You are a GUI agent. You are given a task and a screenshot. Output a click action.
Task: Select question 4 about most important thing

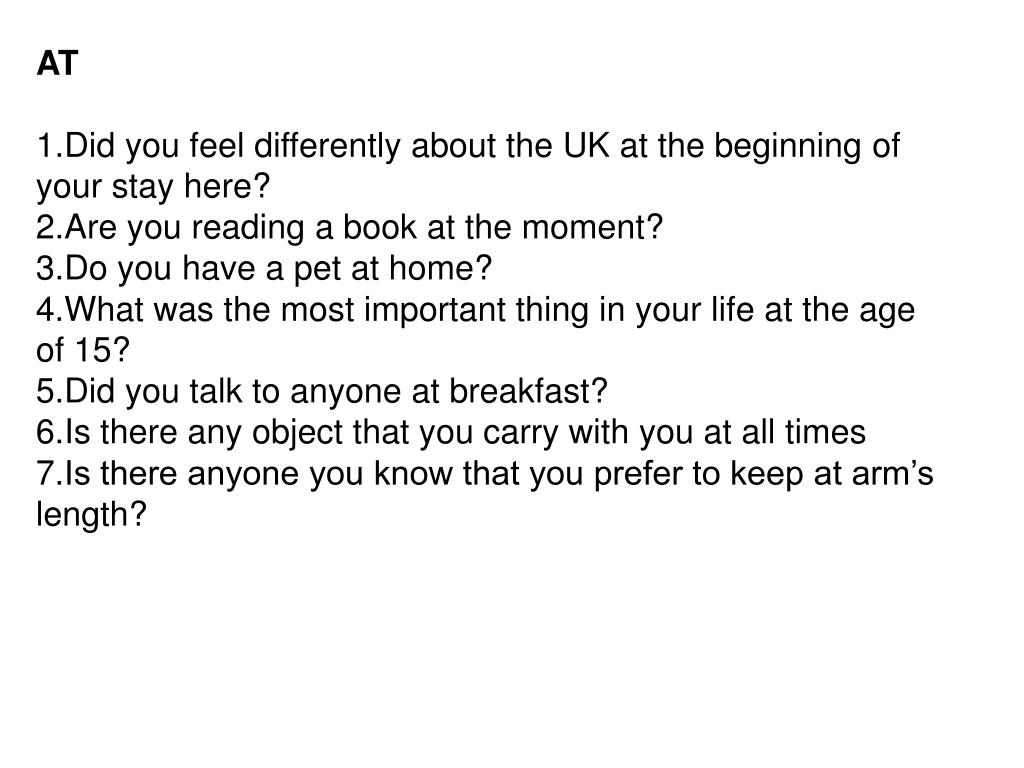475,330
